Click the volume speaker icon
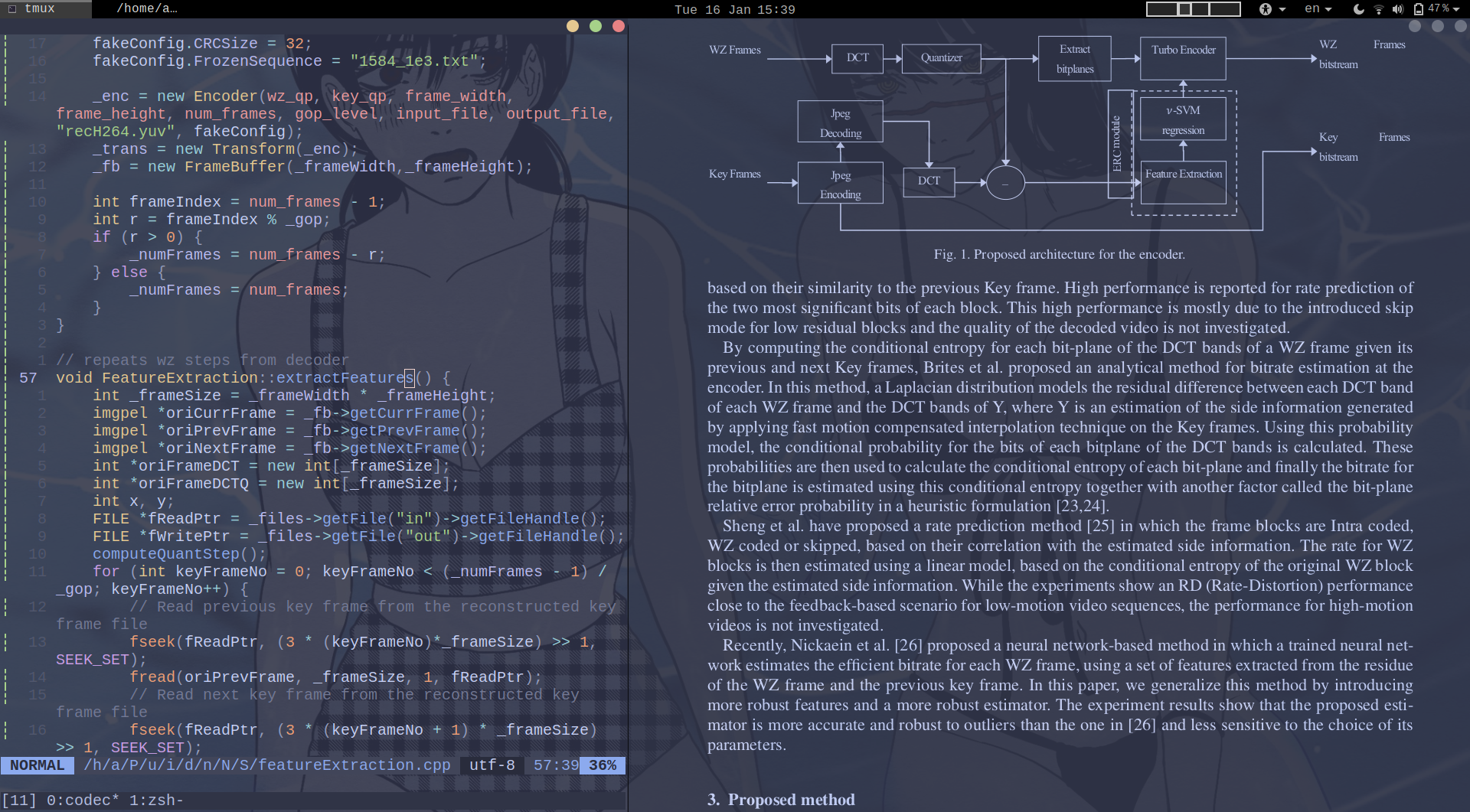The height and width of the screenshot is (812, 1470). point(1398,9)
